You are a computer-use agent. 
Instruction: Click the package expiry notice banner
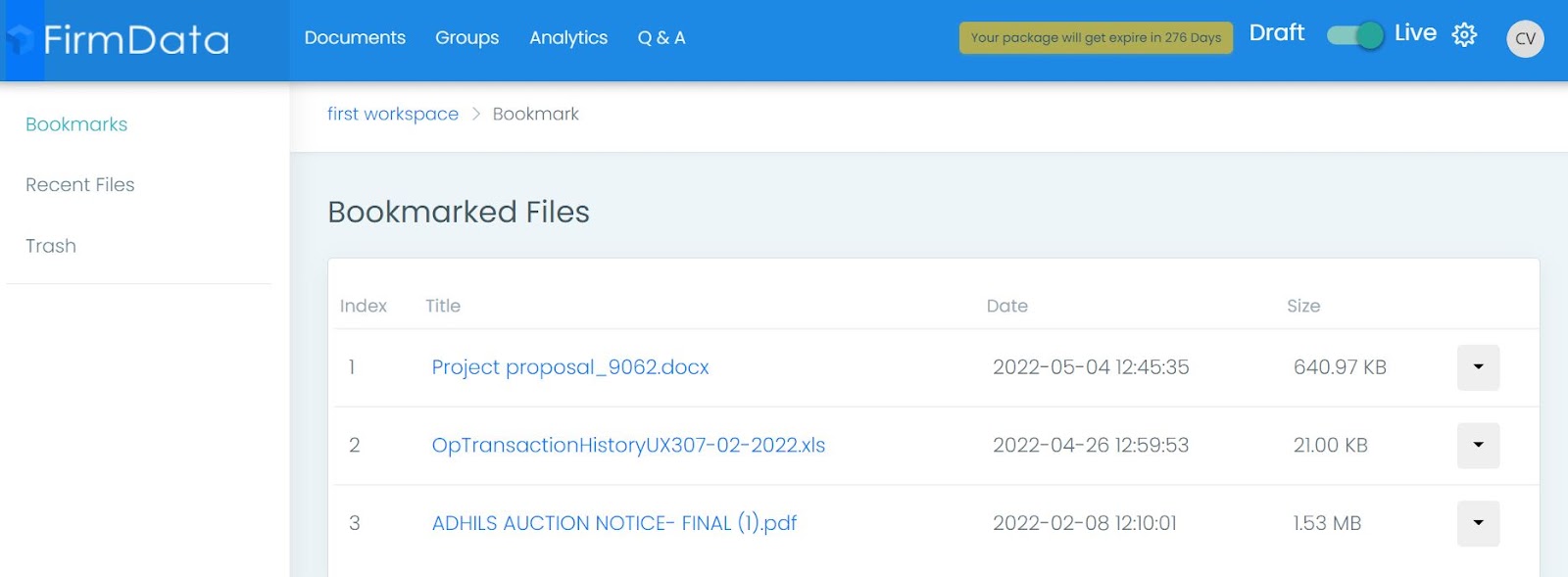pos(1096,38)
